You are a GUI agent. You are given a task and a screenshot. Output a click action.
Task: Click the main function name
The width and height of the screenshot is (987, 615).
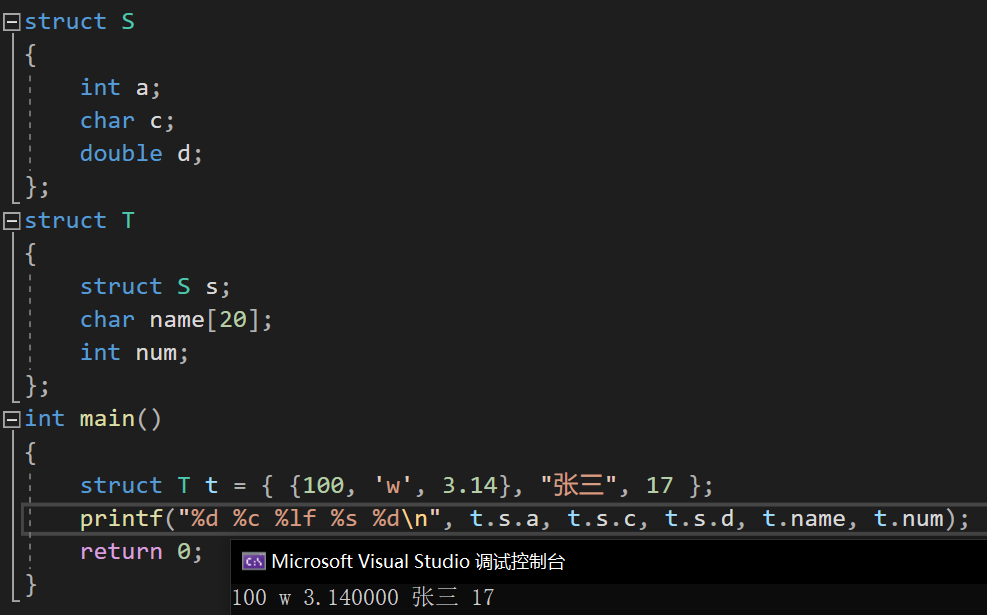(x=107, y=419)
